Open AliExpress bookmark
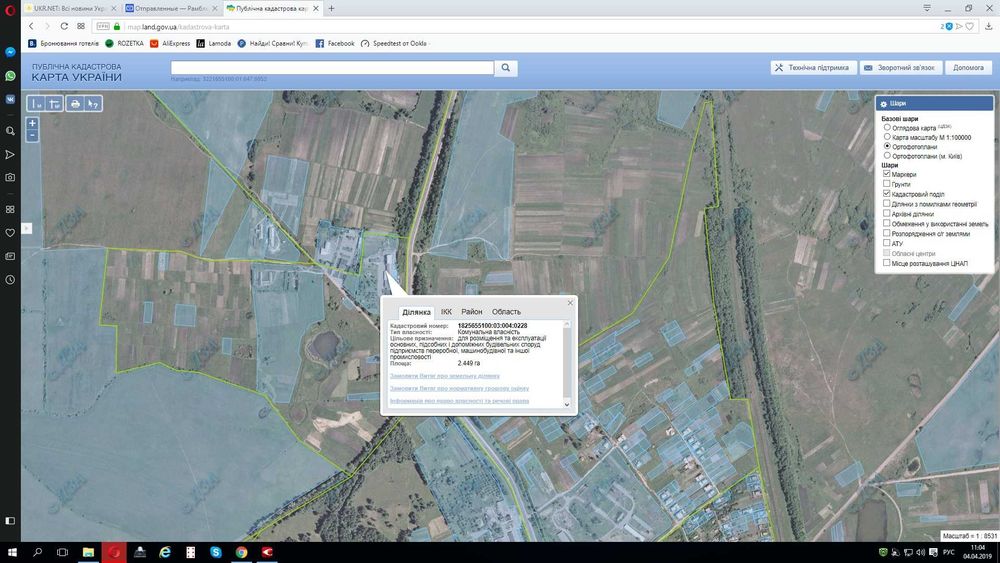The image size is (1000, 563). [x=170, y=43]
